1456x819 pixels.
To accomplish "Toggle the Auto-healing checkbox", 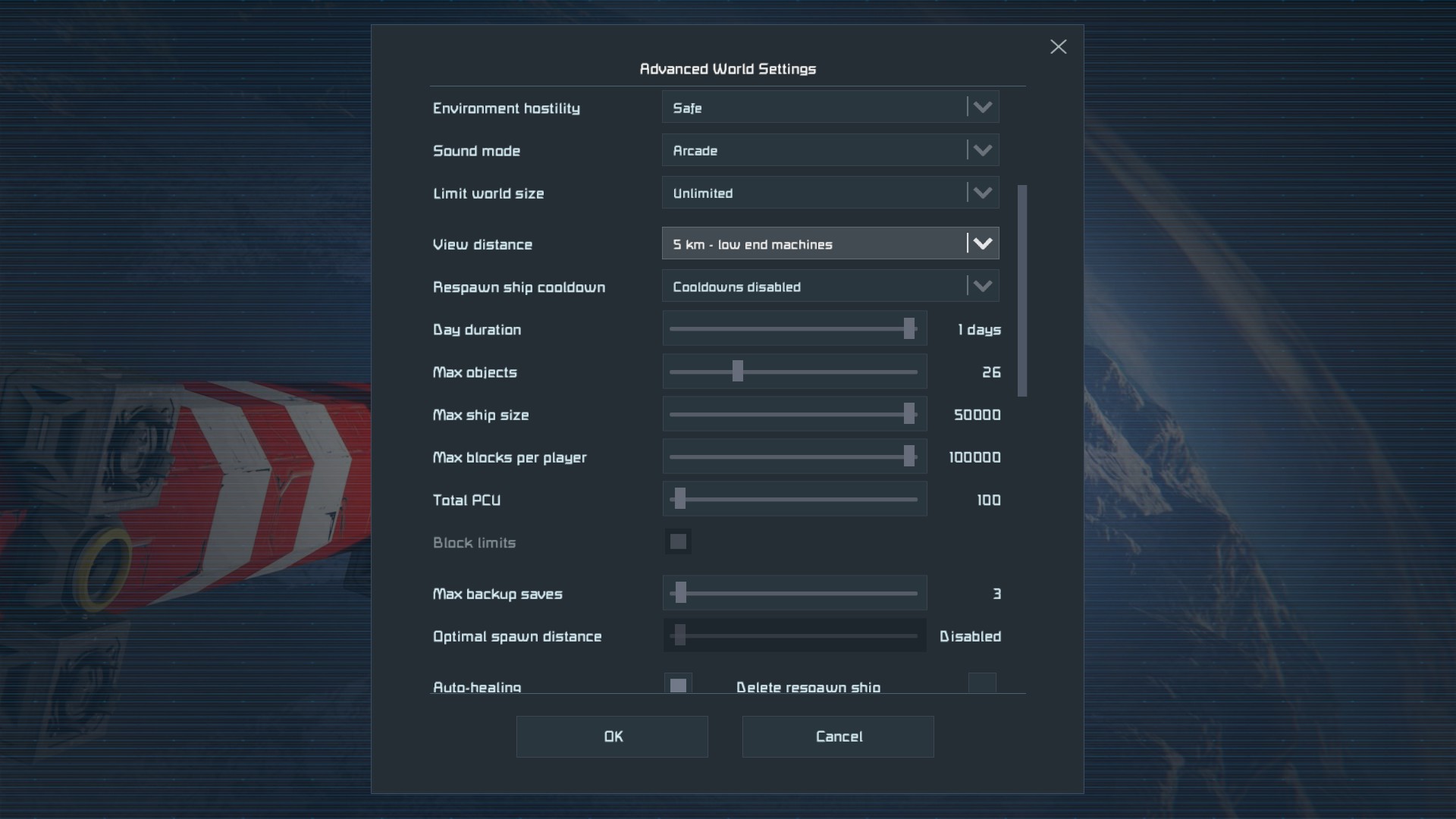I will [x=678, y=685].
